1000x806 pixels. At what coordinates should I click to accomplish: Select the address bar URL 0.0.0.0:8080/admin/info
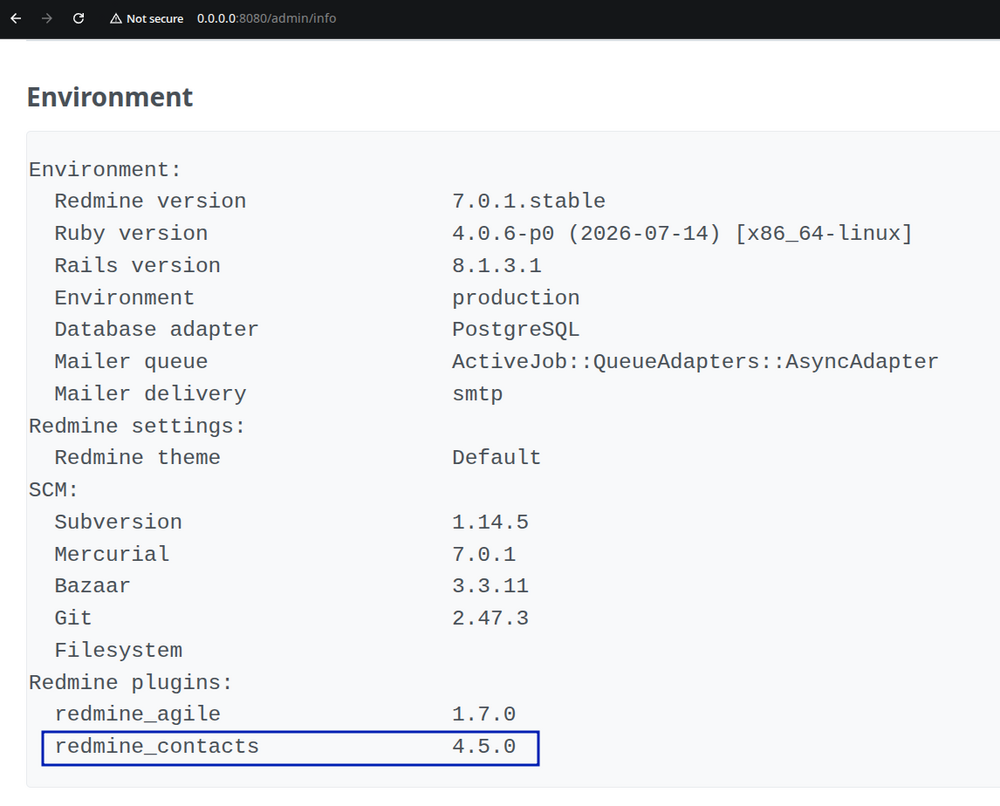267,18
